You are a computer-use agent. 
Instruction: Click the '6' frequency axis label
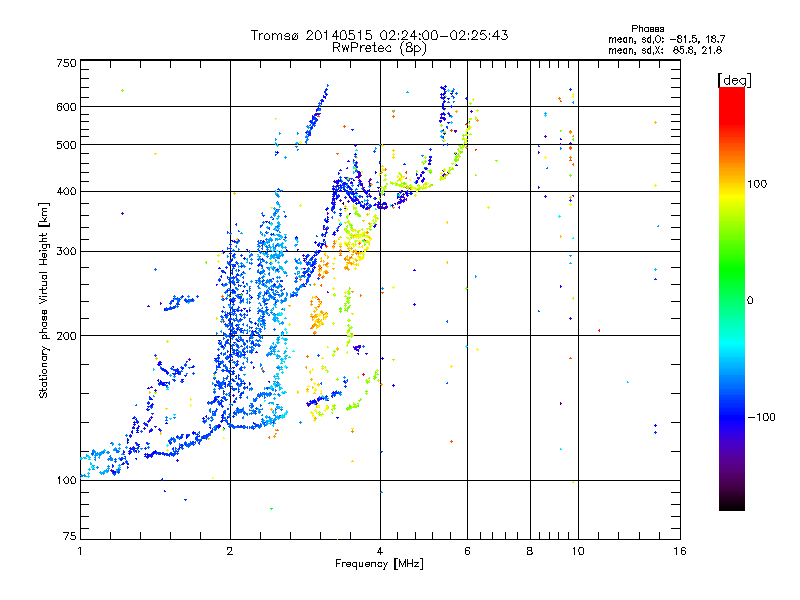pyautogui.click(x=467, y=551)
